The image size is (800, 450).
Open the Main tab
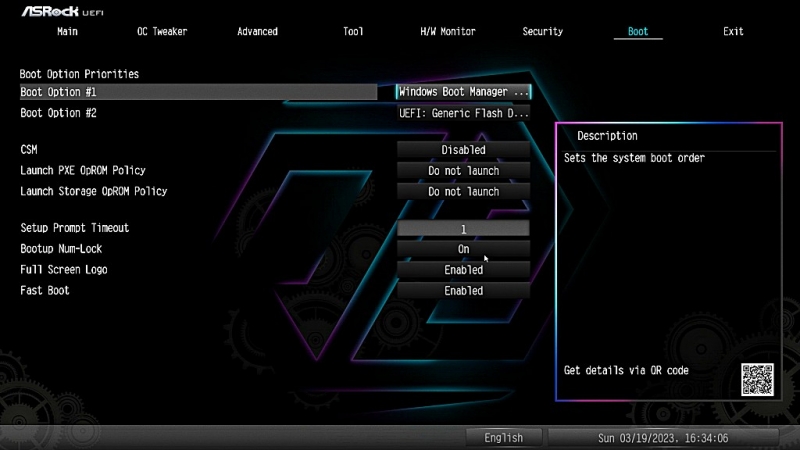[68, 32]
